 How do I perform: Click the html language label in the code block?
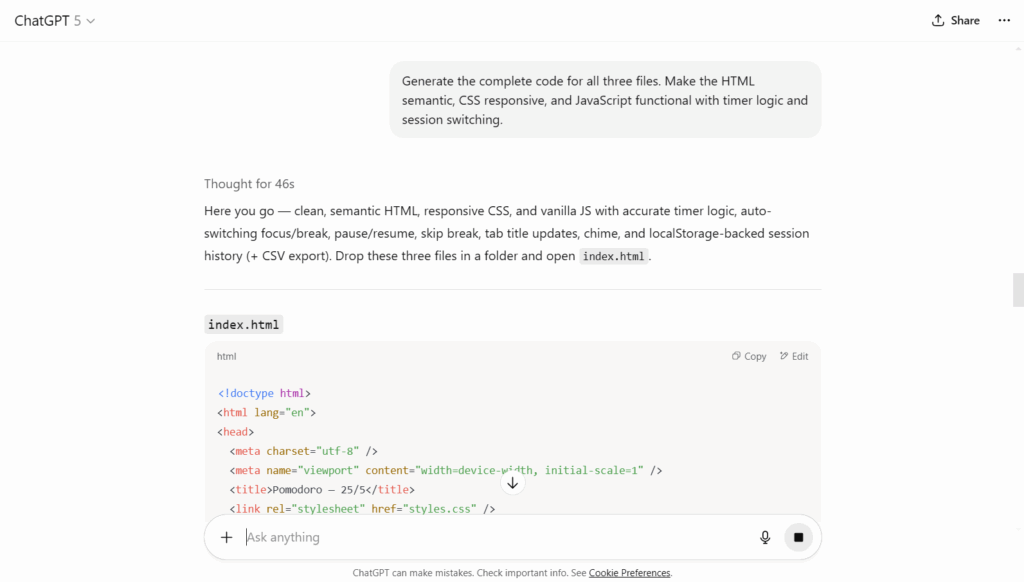227,356
